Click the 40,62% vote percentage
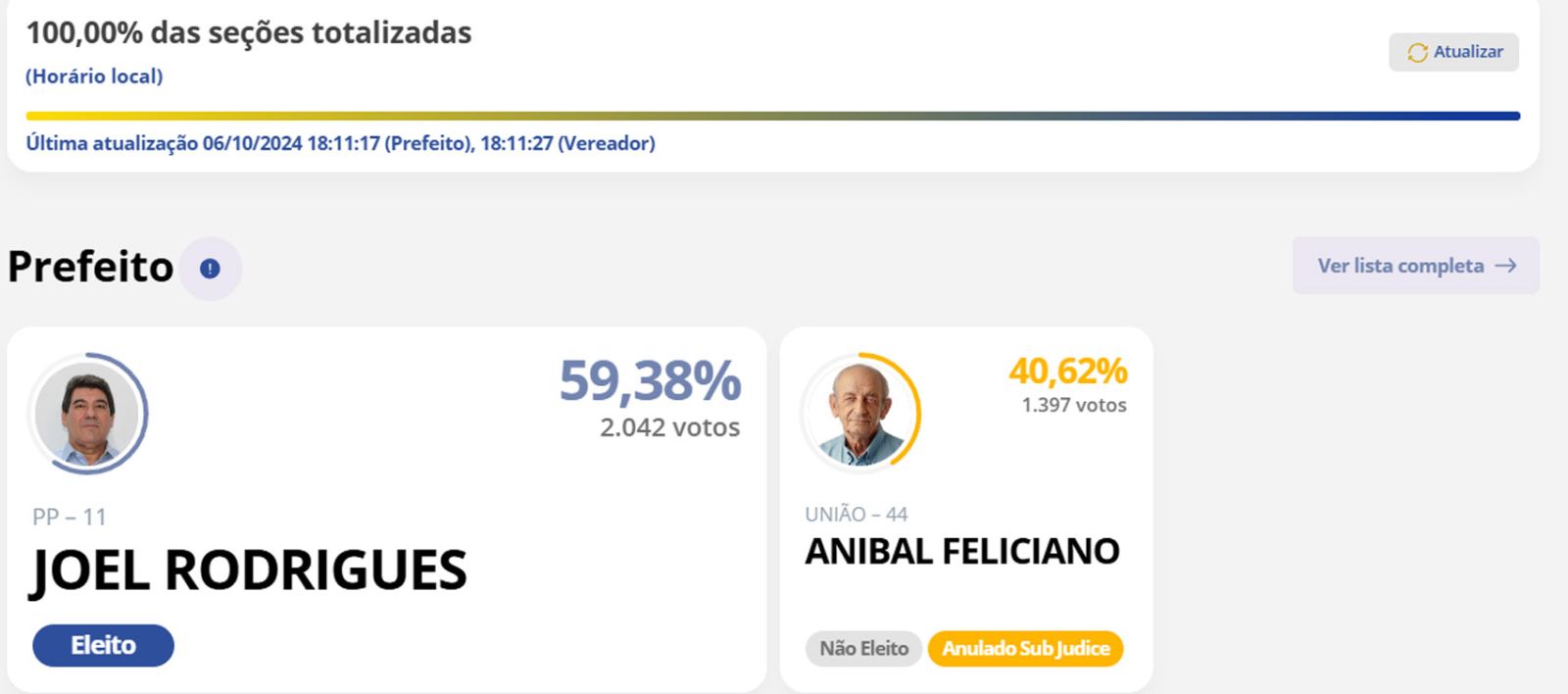The width and height of the screenshot is (1568, 694). click(1068, 372)
